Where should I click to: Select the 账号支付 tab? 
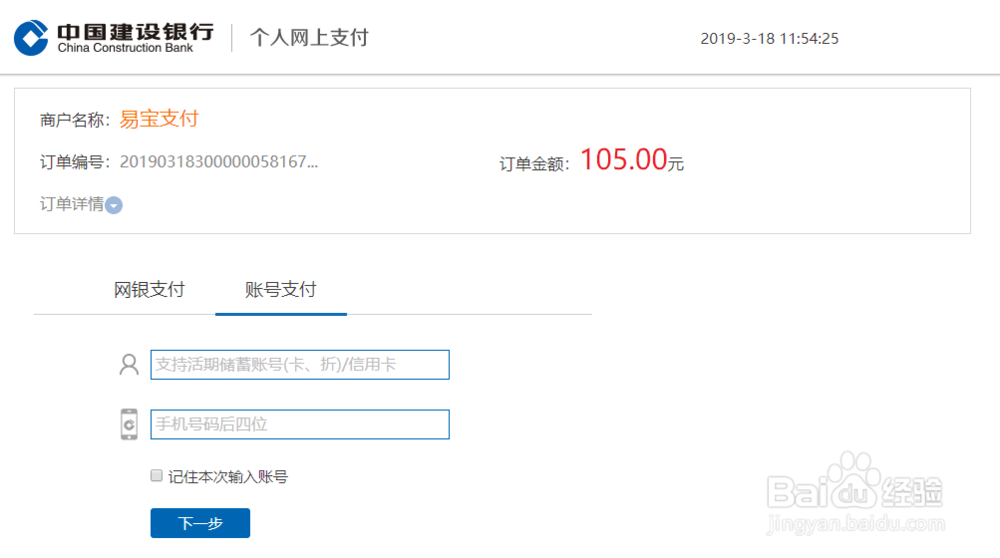(281, 290)
